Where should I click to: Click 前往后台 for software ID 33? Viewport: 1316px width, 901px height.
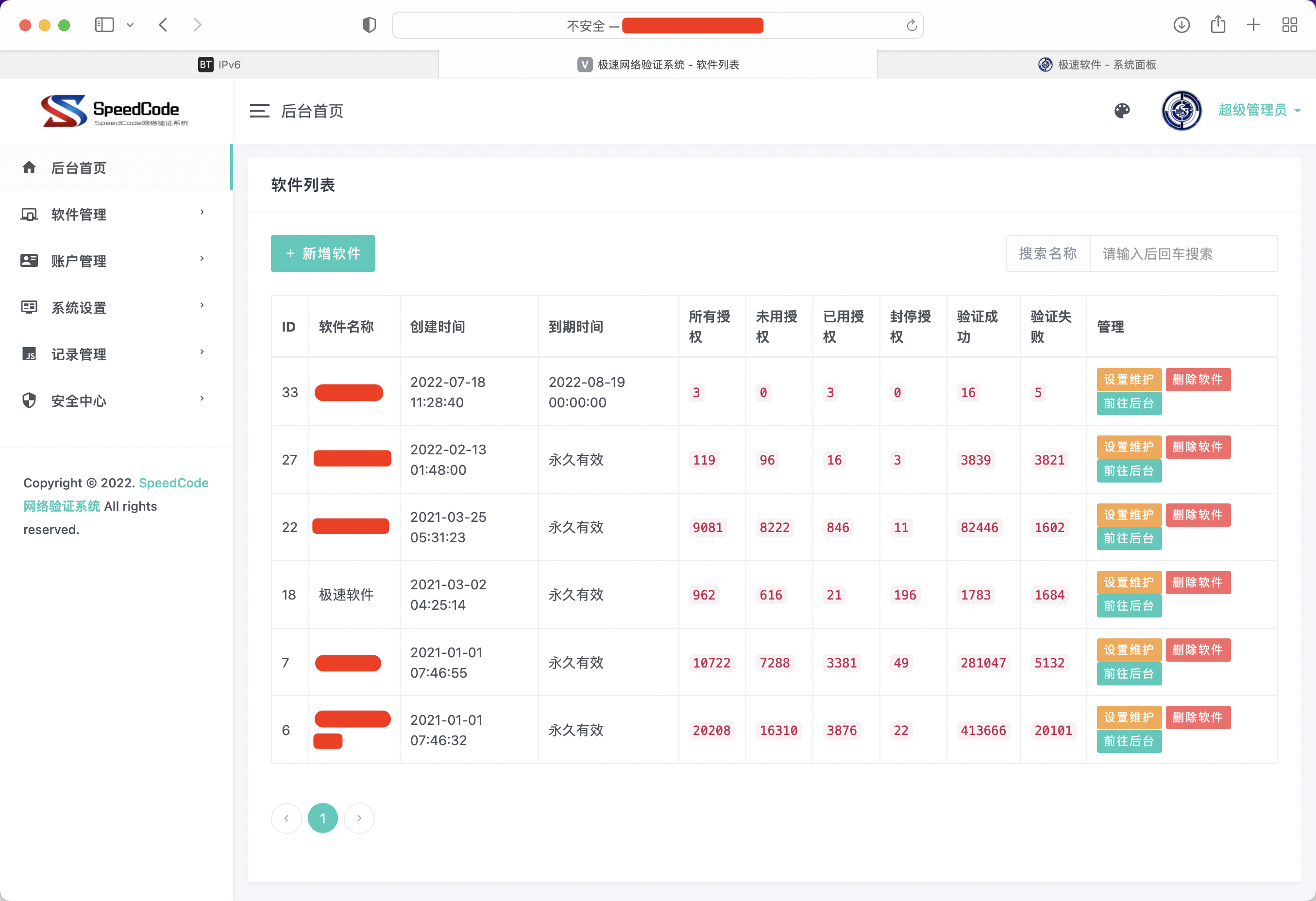click(1129, 403)
